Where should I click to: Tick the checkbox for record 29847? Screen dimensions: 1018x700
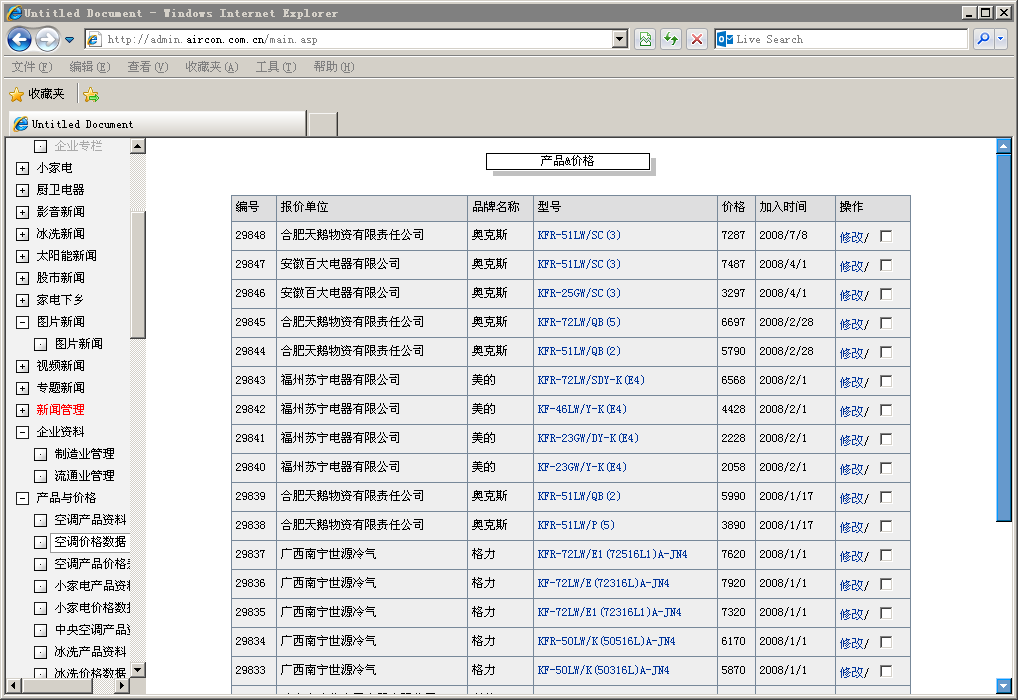[886, 265]
